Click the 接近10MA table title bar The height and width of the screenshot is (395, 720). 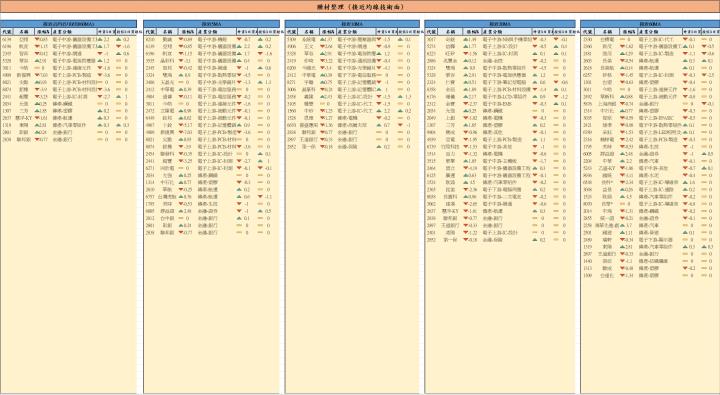click(x=352, y=23)
